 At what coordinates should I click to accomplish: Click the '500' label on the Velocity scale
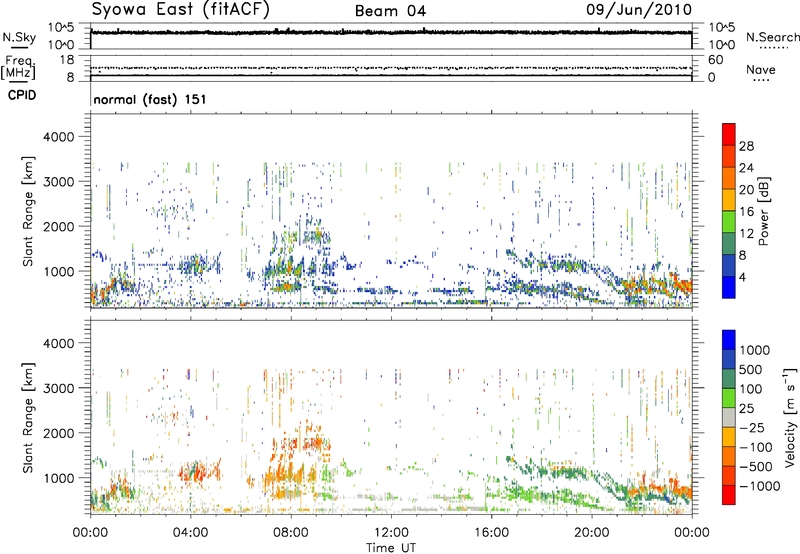tap(751, 370)
